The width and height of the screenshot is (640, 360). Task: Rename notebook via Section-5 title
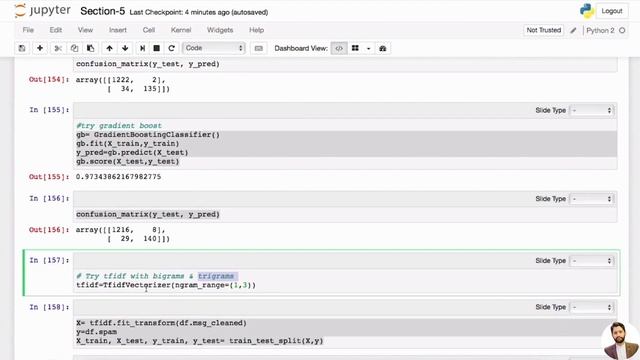(102, 11)
